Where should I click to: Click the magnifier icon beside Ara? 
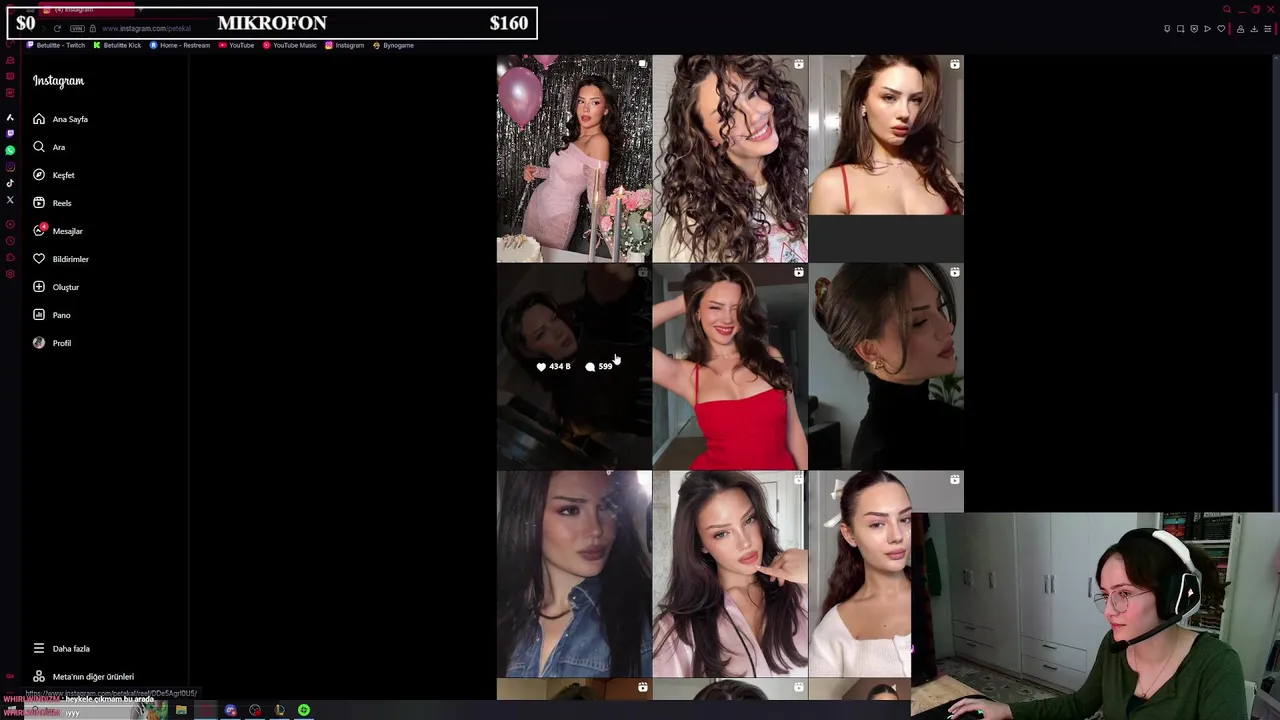coord(39,147)
